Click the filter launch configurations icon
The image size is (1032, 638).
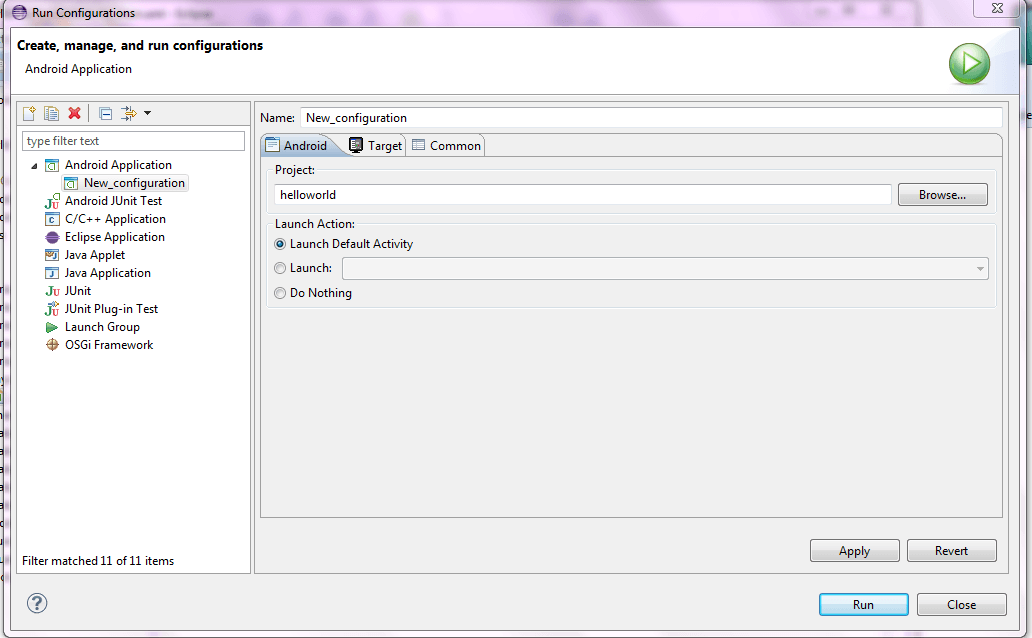[x=128, y=113]
